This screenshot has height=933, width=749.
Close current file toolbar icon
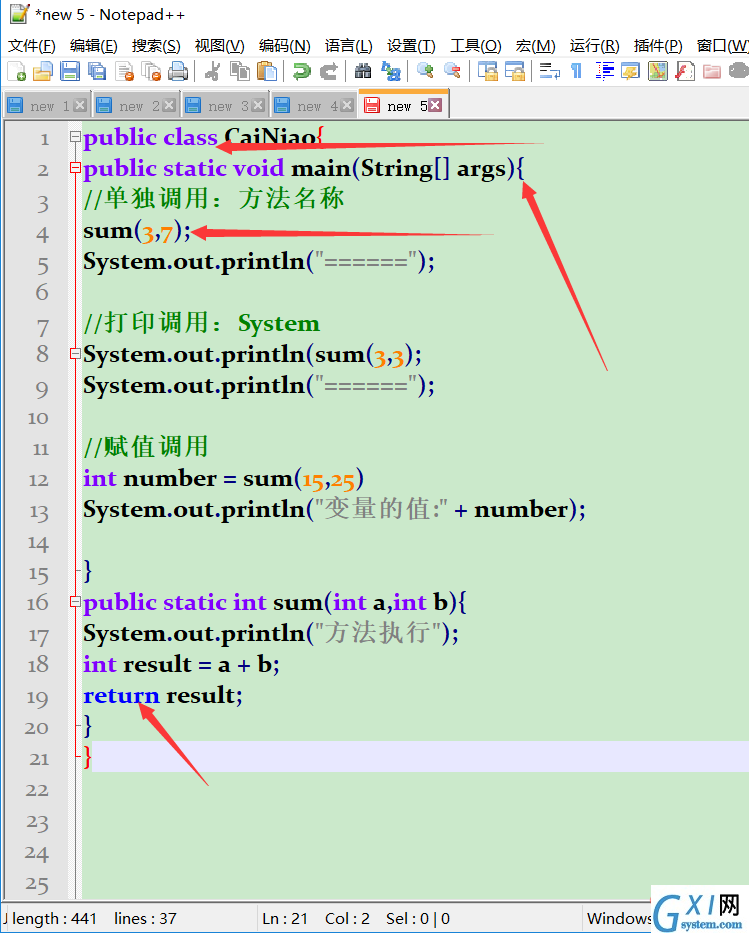click(x=124, y=71)
